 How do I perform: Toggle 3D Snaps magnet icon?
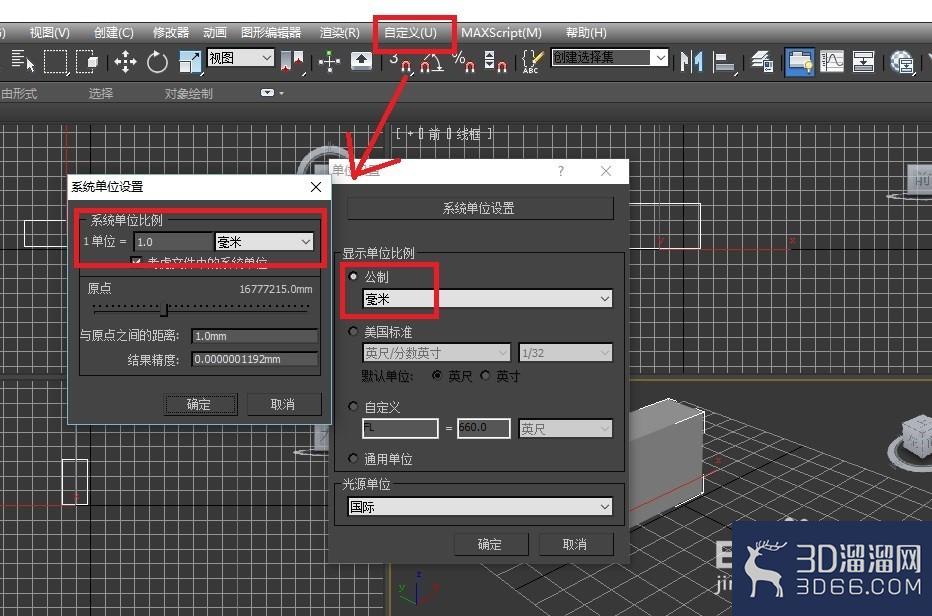(401, 62)
